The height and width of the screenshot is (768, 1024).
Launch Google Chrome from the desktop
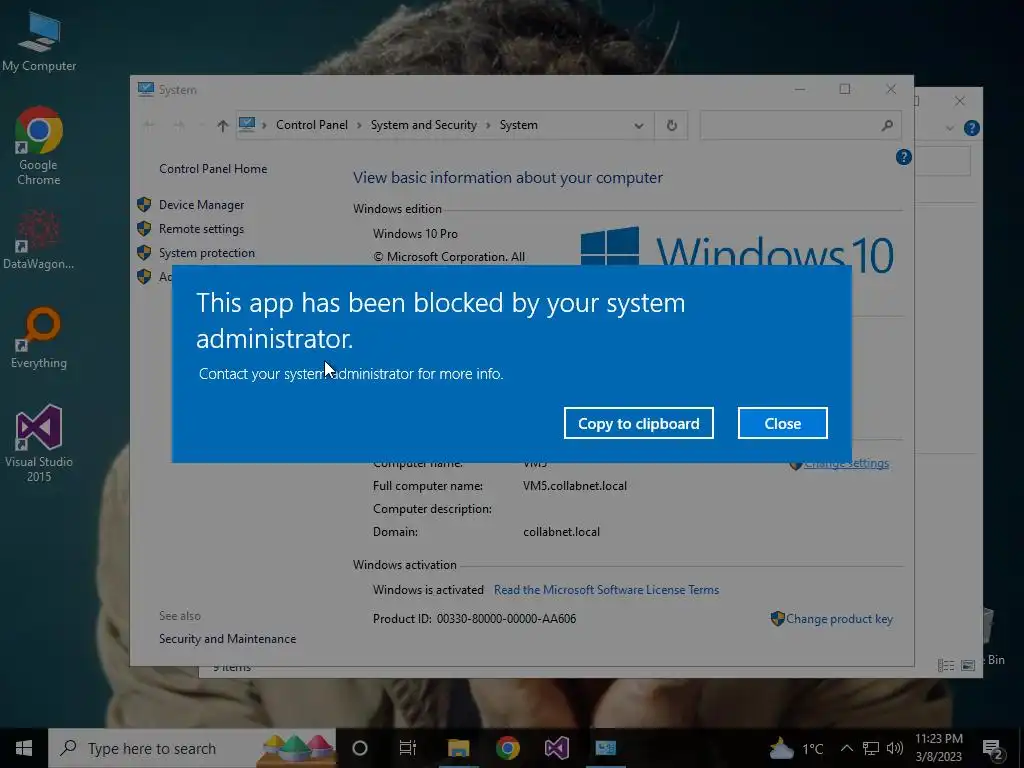39,145
